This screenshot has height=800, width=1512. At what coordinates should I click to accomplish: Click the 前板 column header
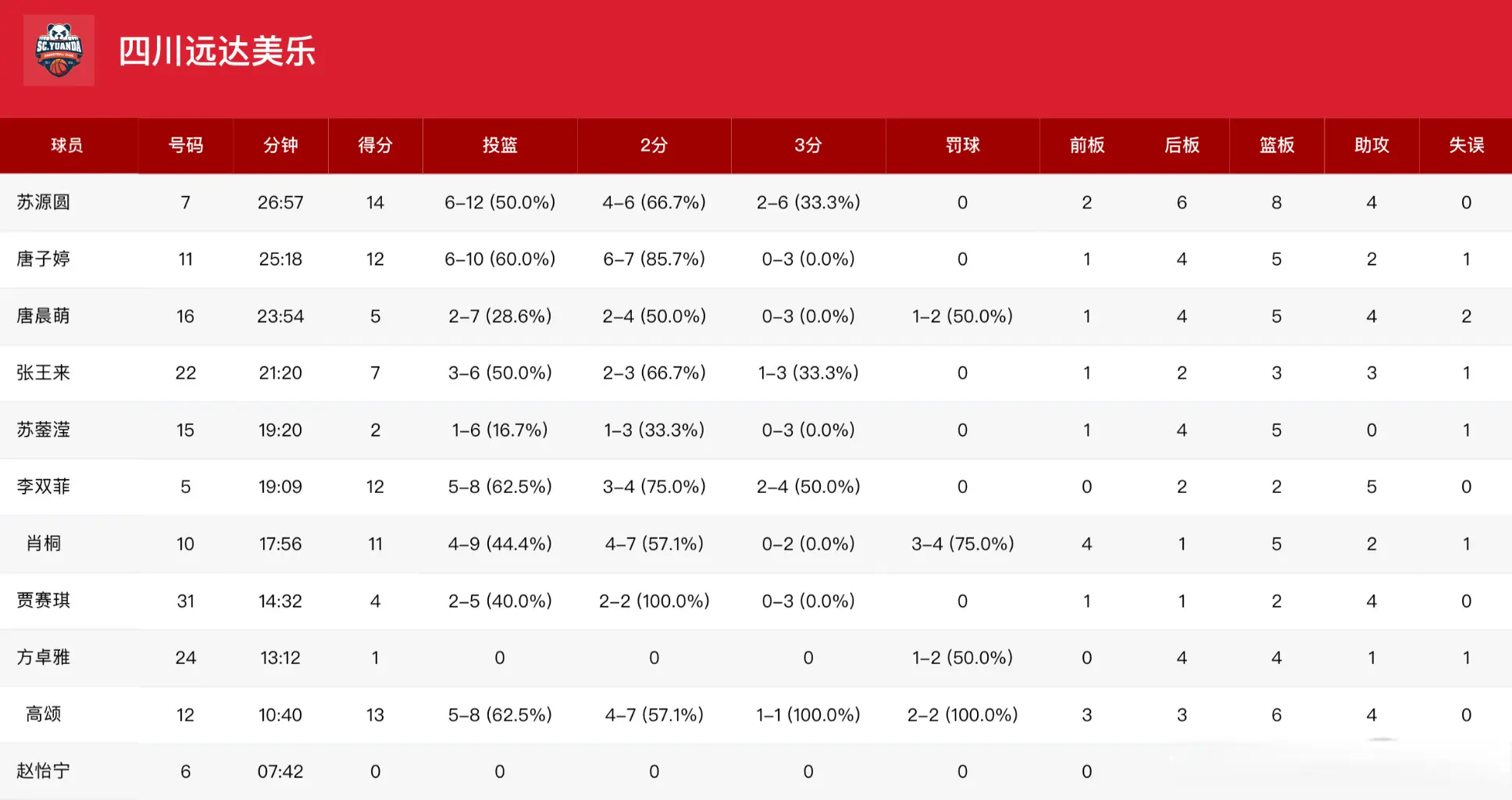[1086, 145]
